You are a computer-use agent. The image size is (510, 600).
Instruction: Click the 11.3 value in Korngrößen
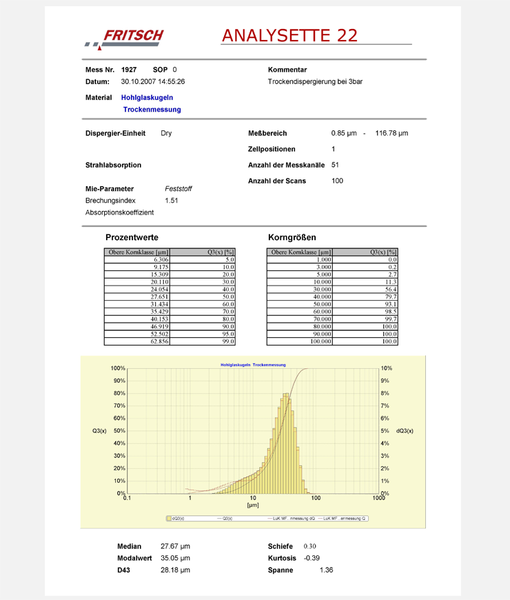tap(365, 282)
